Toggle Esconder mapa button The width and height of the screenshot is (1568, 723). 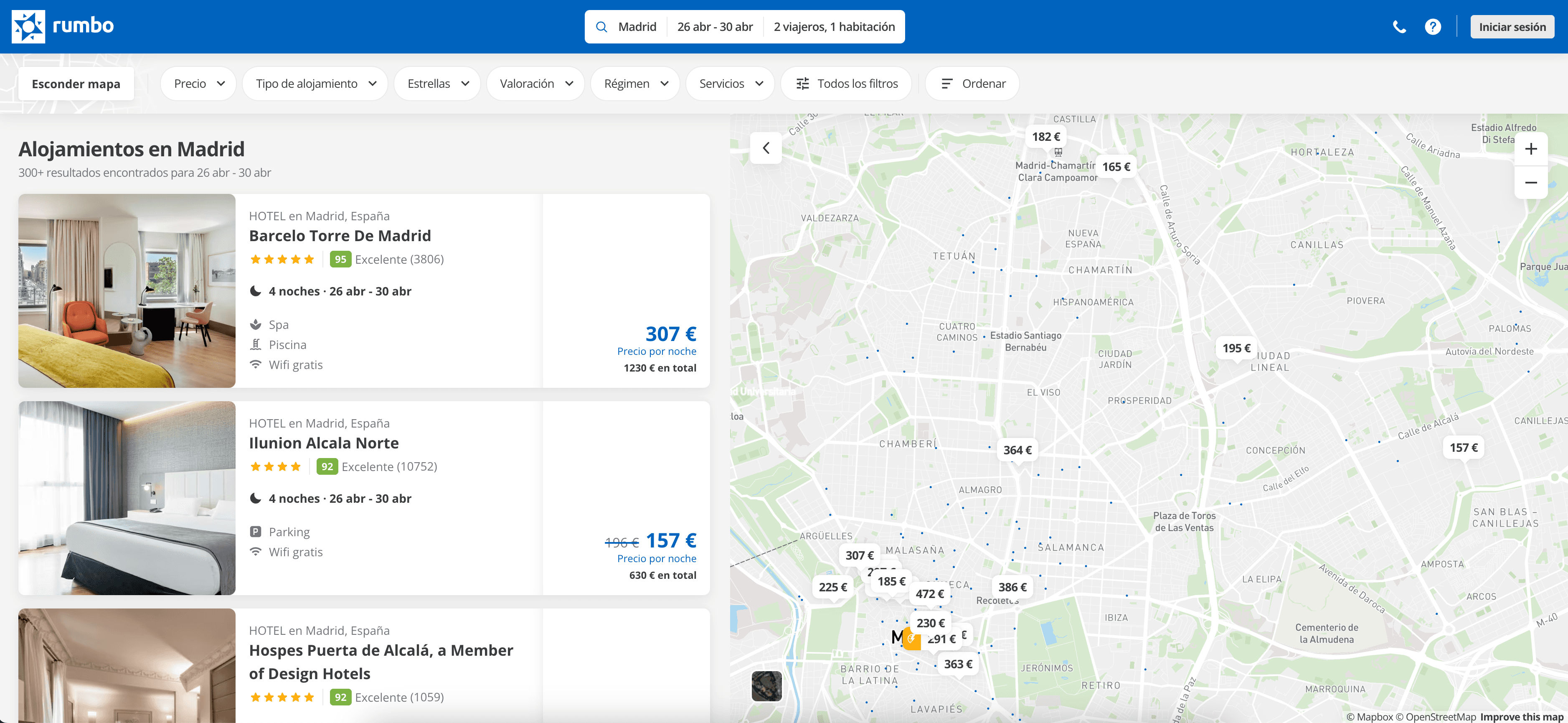76,84
